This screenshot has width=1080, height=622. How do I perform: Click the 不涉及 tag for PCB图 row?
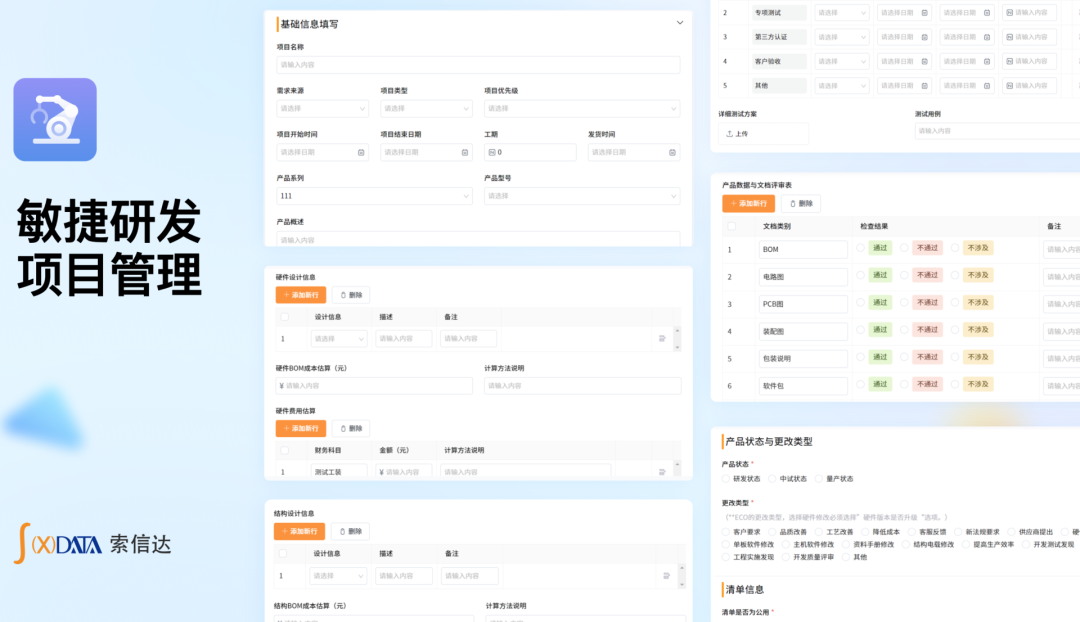pyautogui.click(x=977, y=302)
